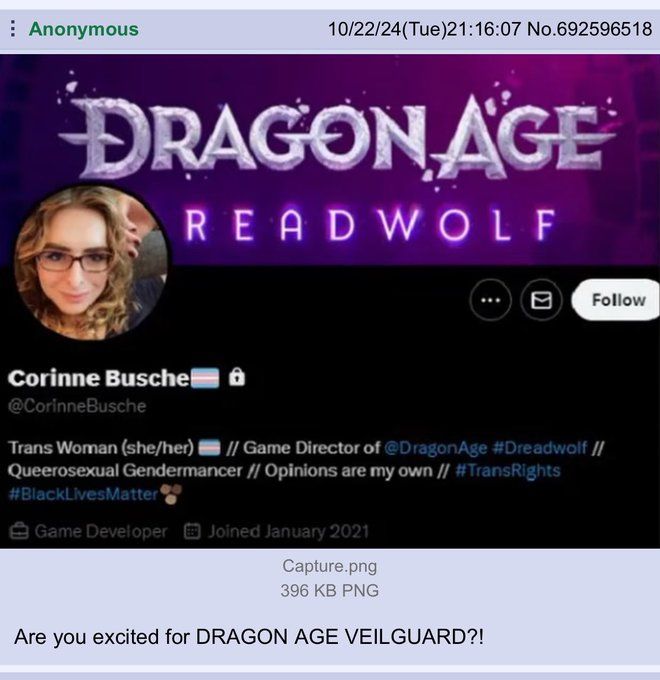Follow Corinne Busche's profile
The width and height of the screenshot is (660, 680).
point(618,300)
